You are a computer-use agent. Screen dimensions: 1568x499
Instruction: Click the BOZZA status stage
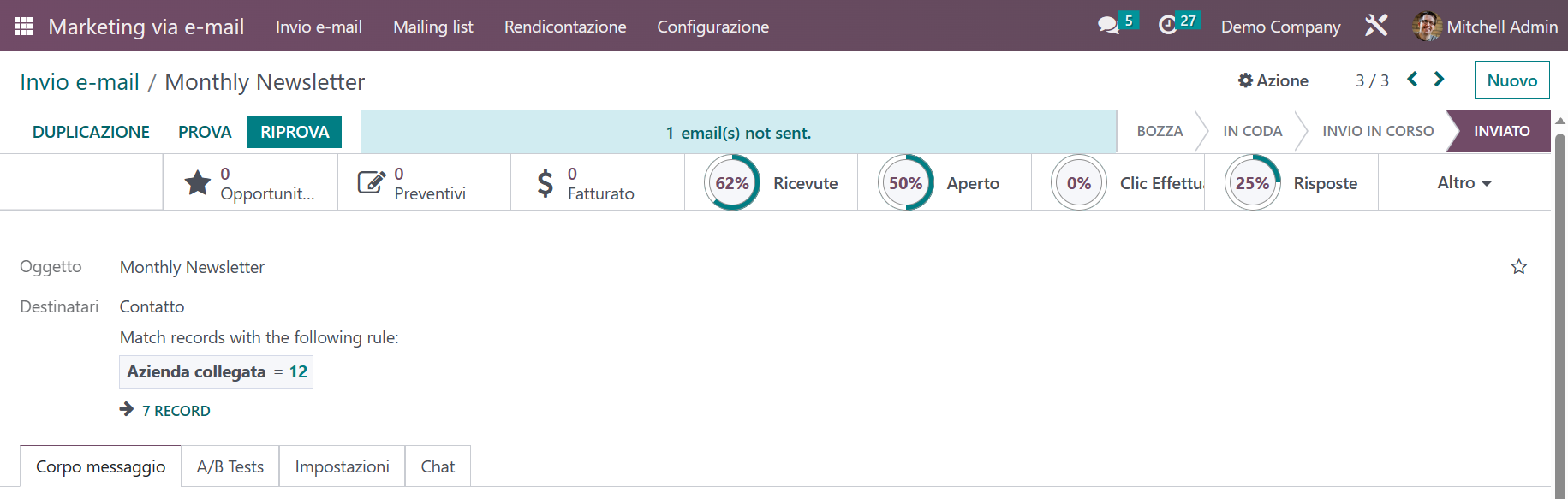point(1160,131)
